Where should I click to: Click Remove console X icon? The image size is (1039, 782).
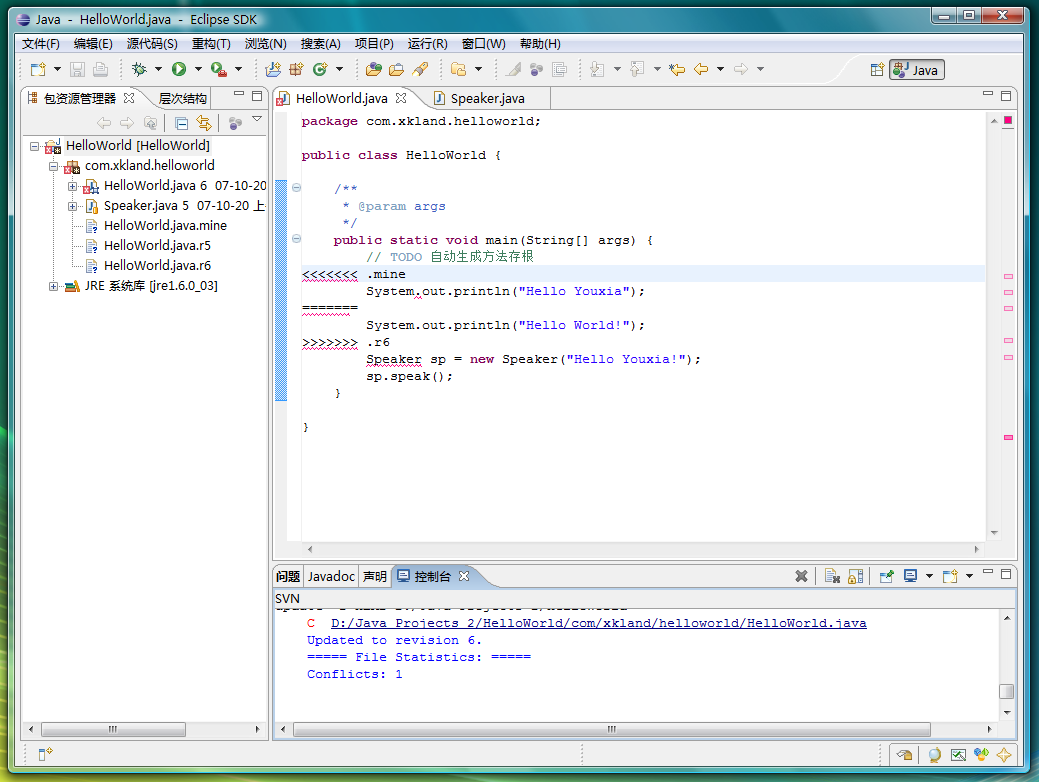(801, 576)
